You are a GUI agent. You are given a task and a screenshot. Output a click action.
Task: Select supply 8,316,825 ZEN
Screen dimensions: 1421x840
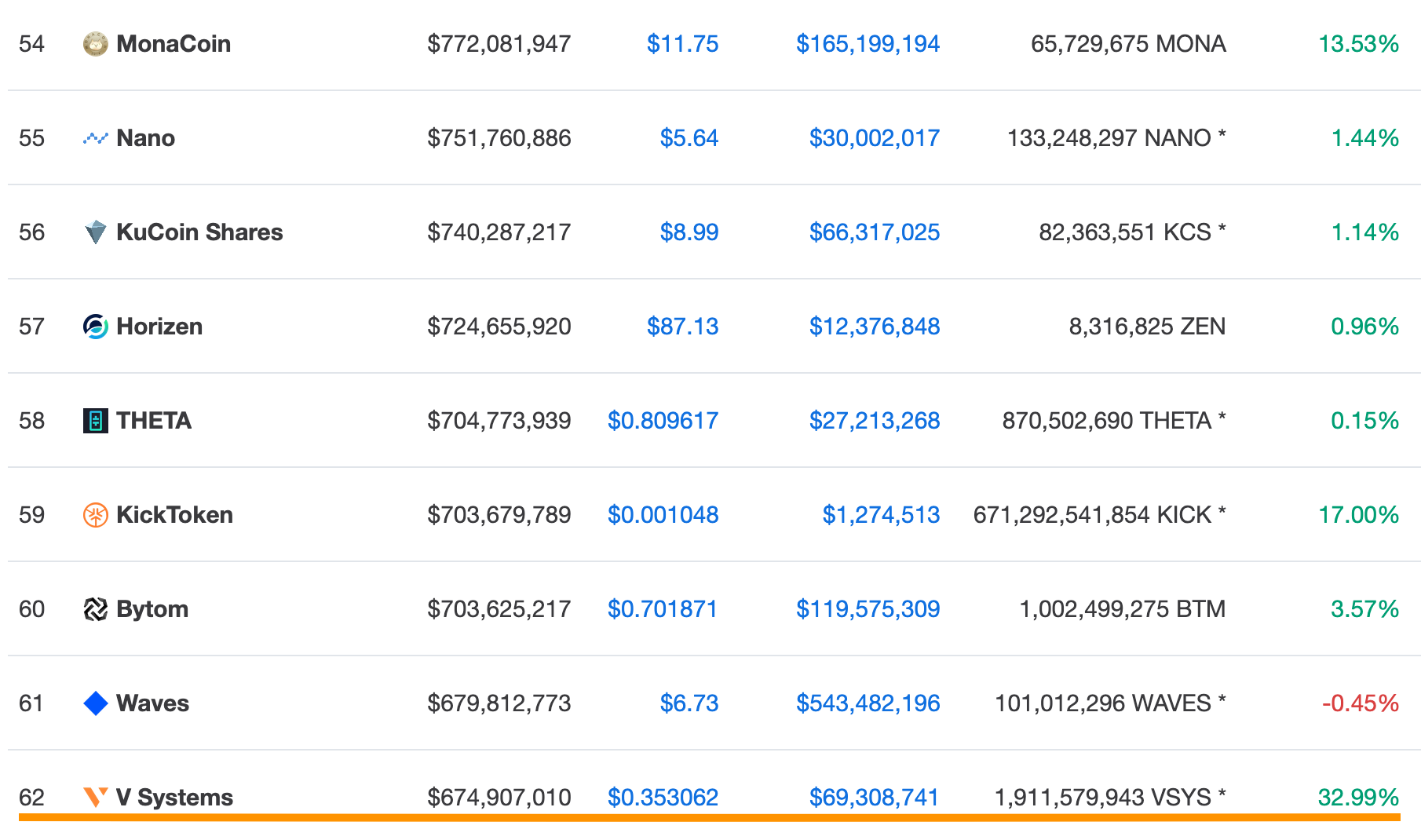1147,327
